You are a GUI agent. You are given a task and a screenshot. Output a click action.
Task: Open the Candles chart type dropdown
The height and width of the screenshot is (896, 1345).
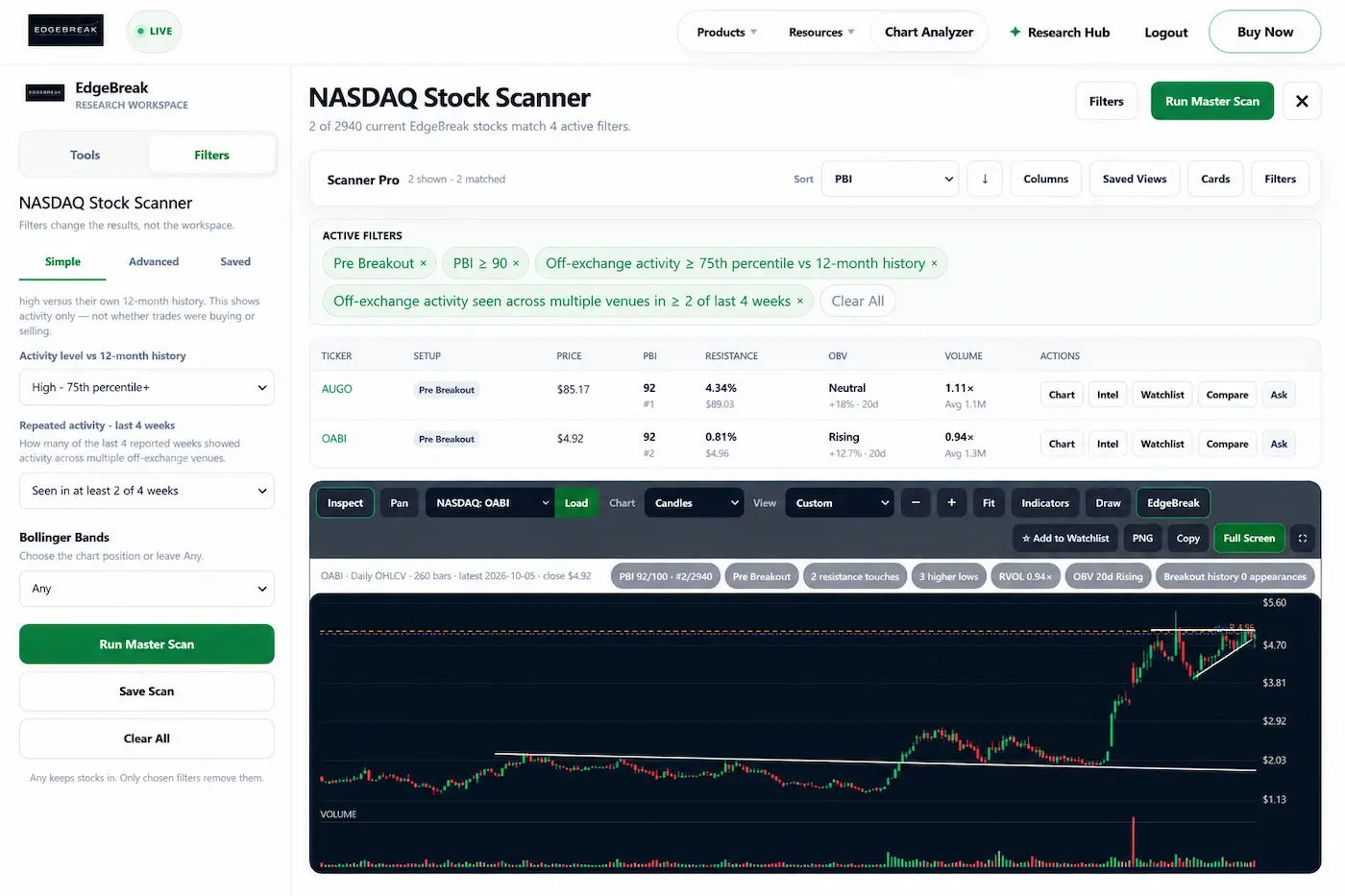pos(694,503)
